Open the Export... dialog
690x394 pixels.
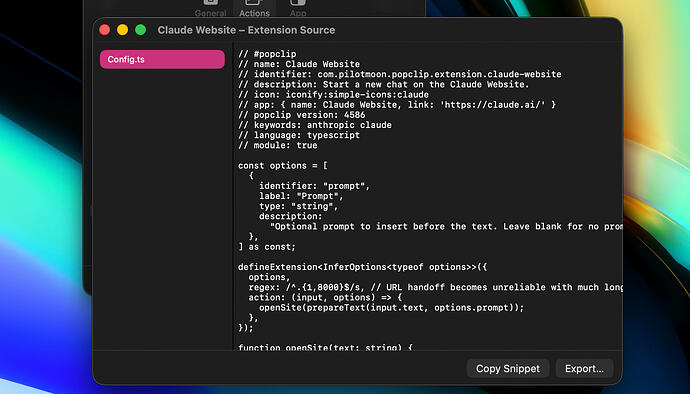pos(584,368)
